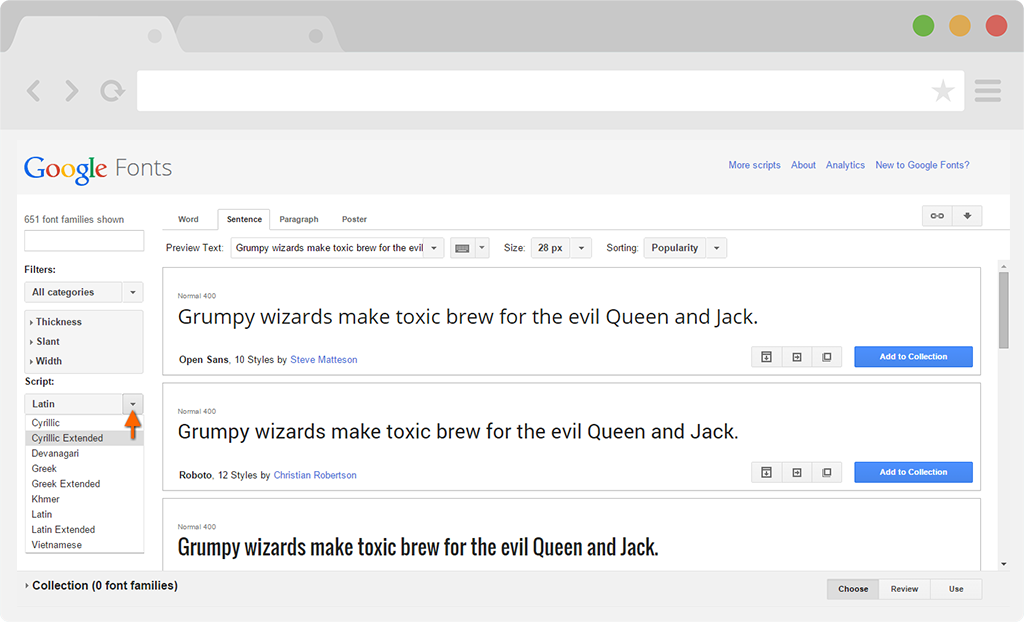Select Cyrillic from the script list
The image size is (1024, 626).
pos(84,423)
